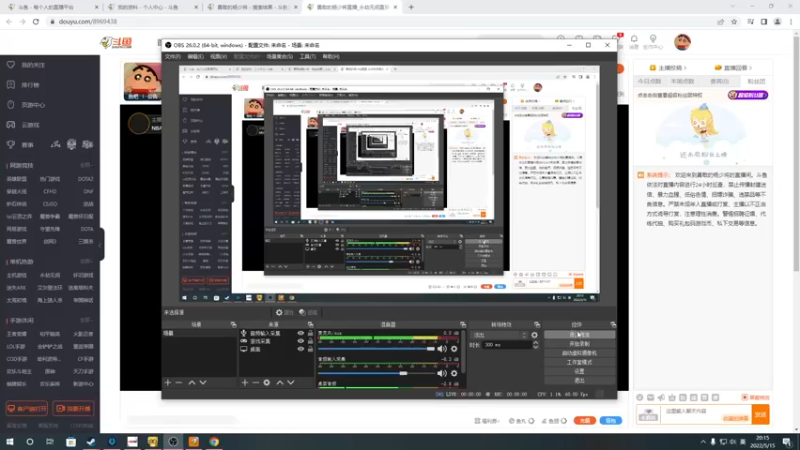
Task: Start the OBS virtual camera
Action: (x=579, y=353)
